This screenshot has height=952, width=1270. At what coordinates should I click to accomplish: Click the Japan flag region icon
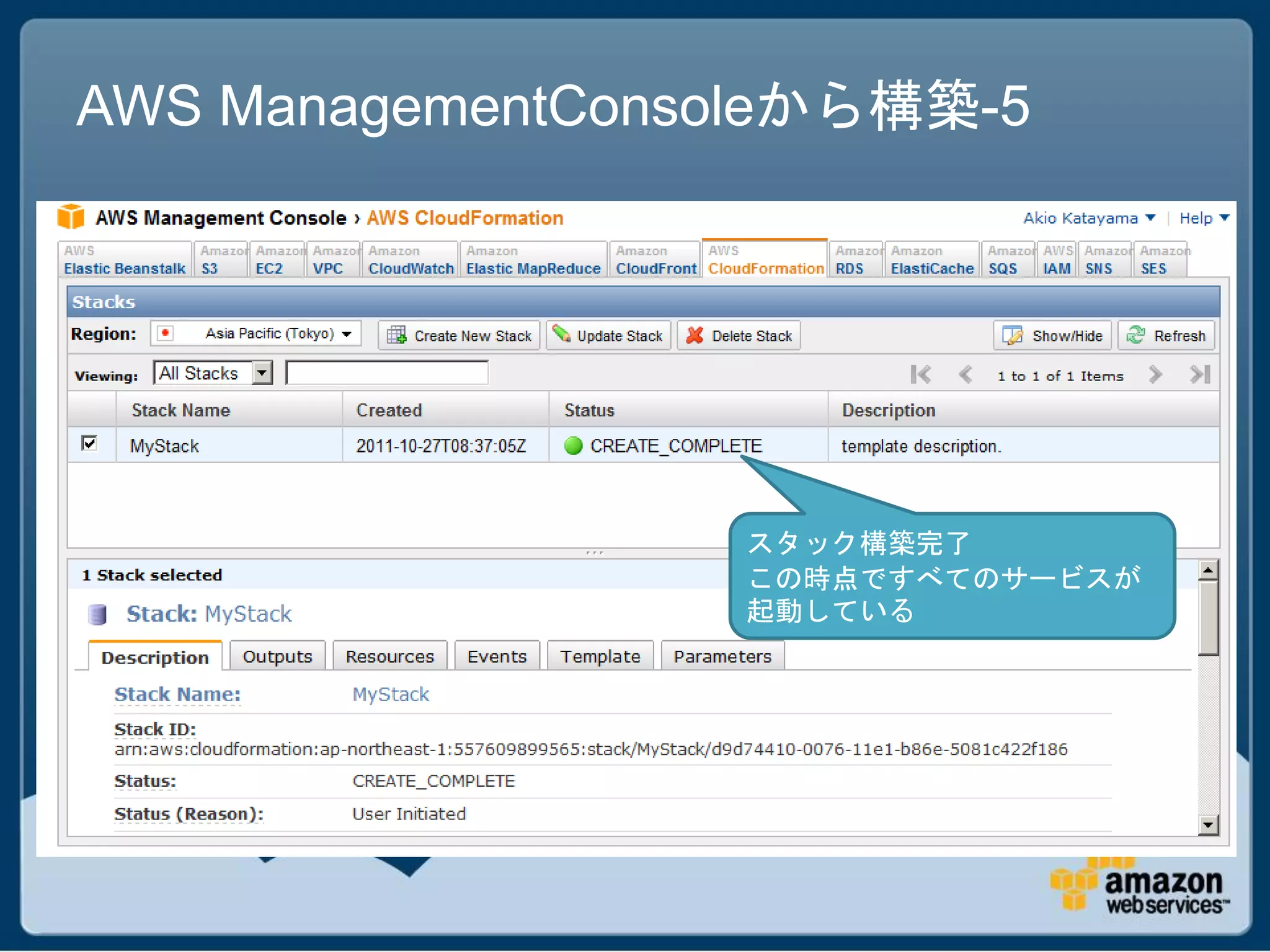tap(165, 333)
